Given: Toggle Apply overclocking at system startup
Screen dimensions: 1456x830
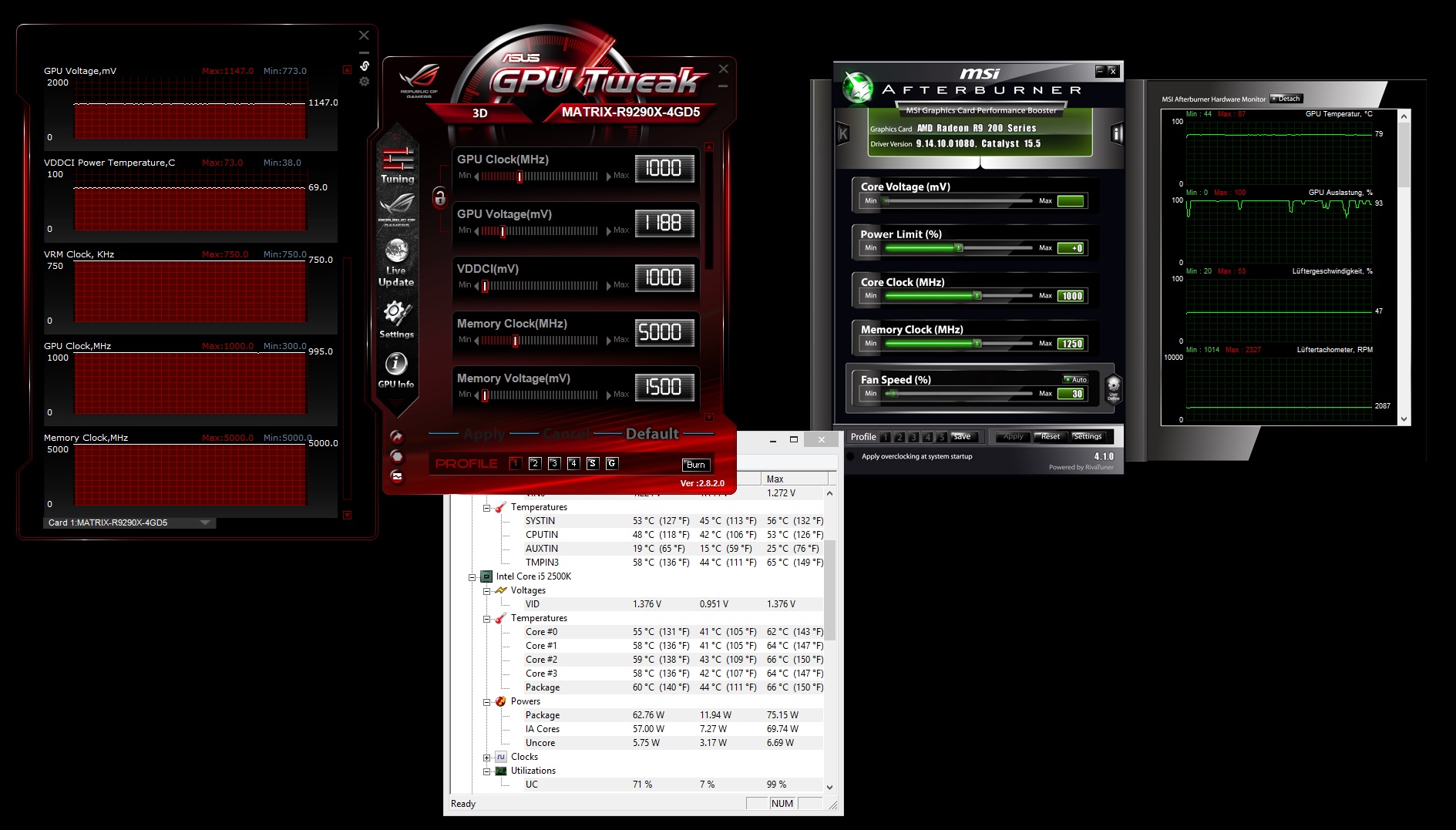Looking at the screenshot, I should point(851,456).
